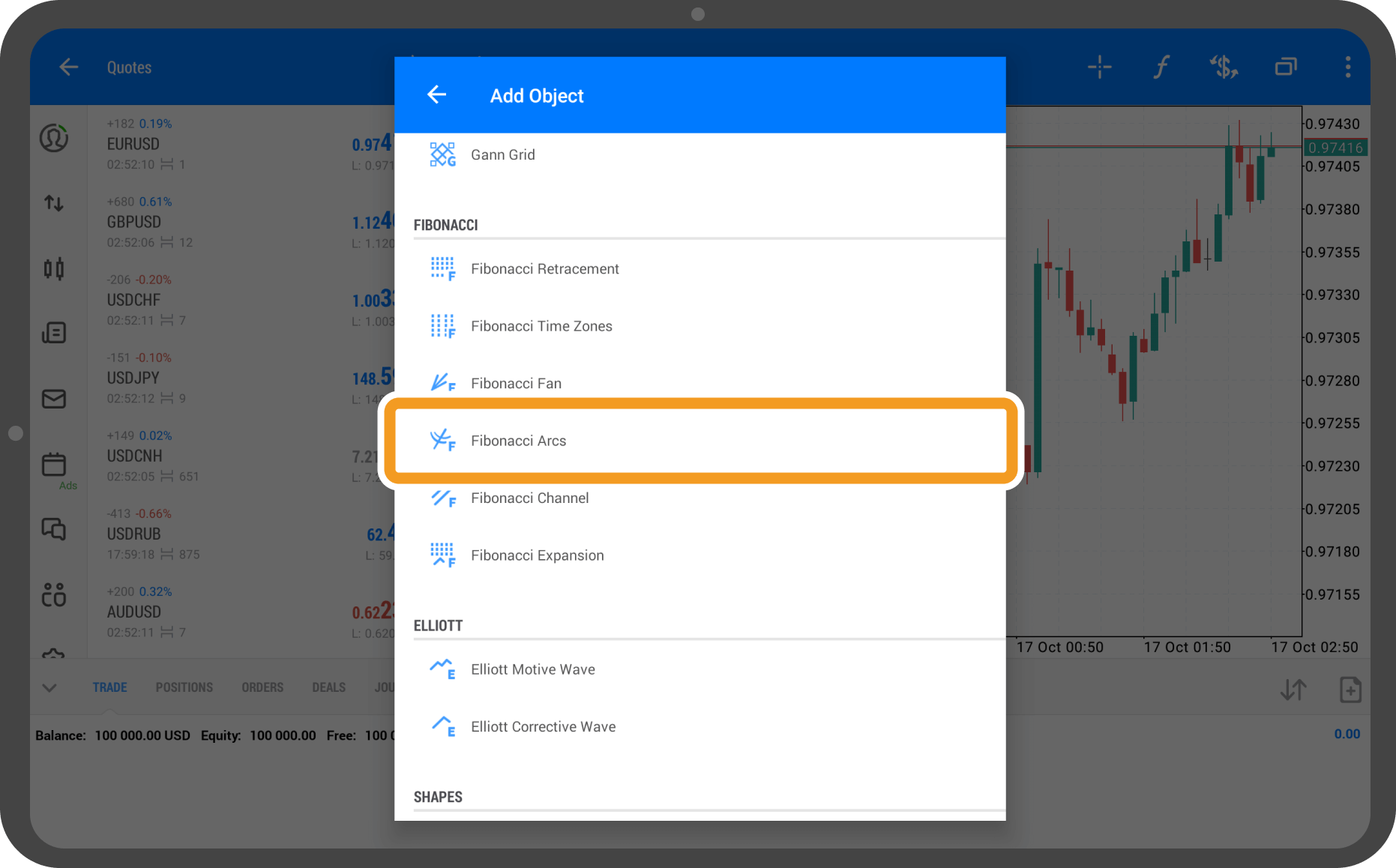The image size is (1396, 868).
Task: Open the crosshair tool in toolbar
Action: [1099, 67]
